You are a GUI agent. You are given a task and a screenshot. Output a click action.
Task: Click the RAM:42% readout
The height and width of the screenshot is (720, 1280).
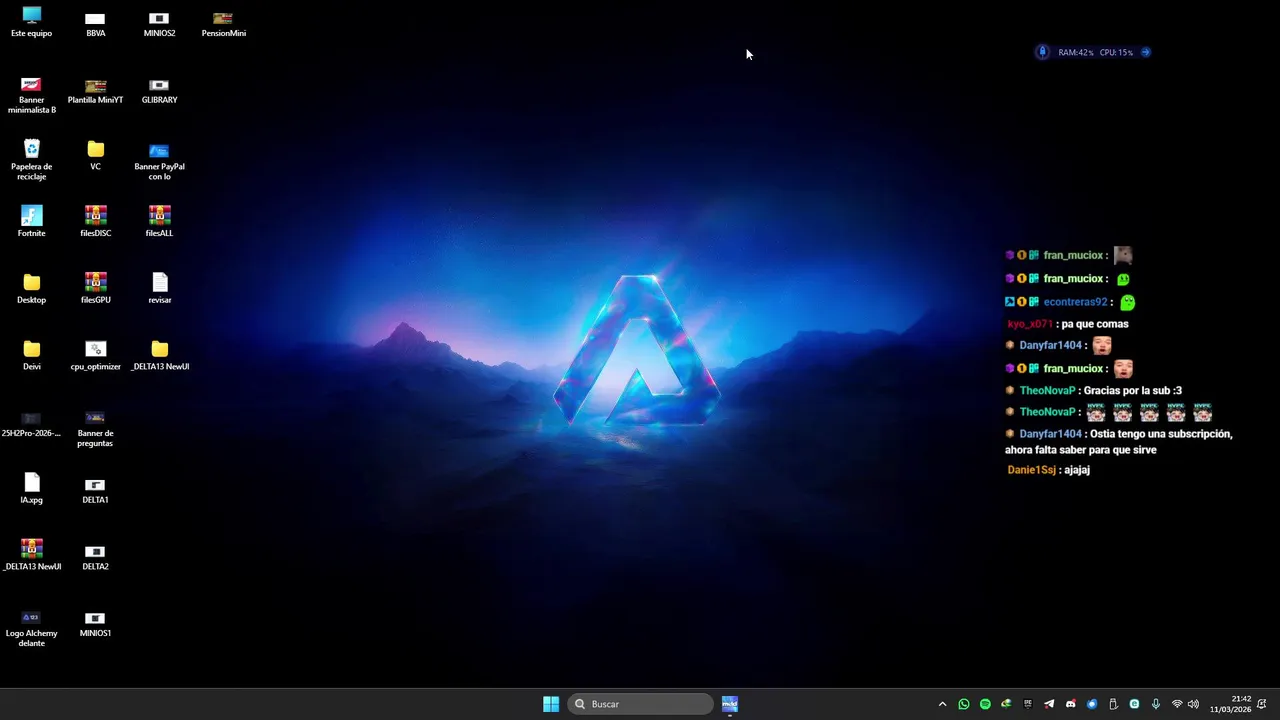(x=1076, y=52)
